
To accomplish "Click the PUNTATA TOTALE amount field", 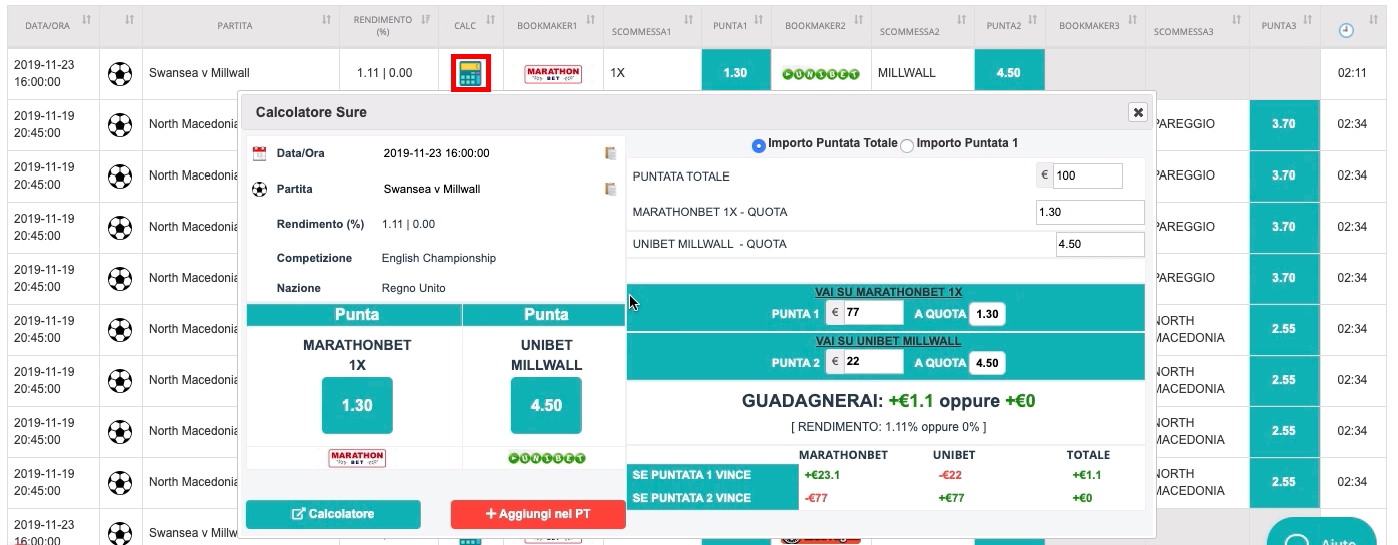I will (x=1087, y=176).
